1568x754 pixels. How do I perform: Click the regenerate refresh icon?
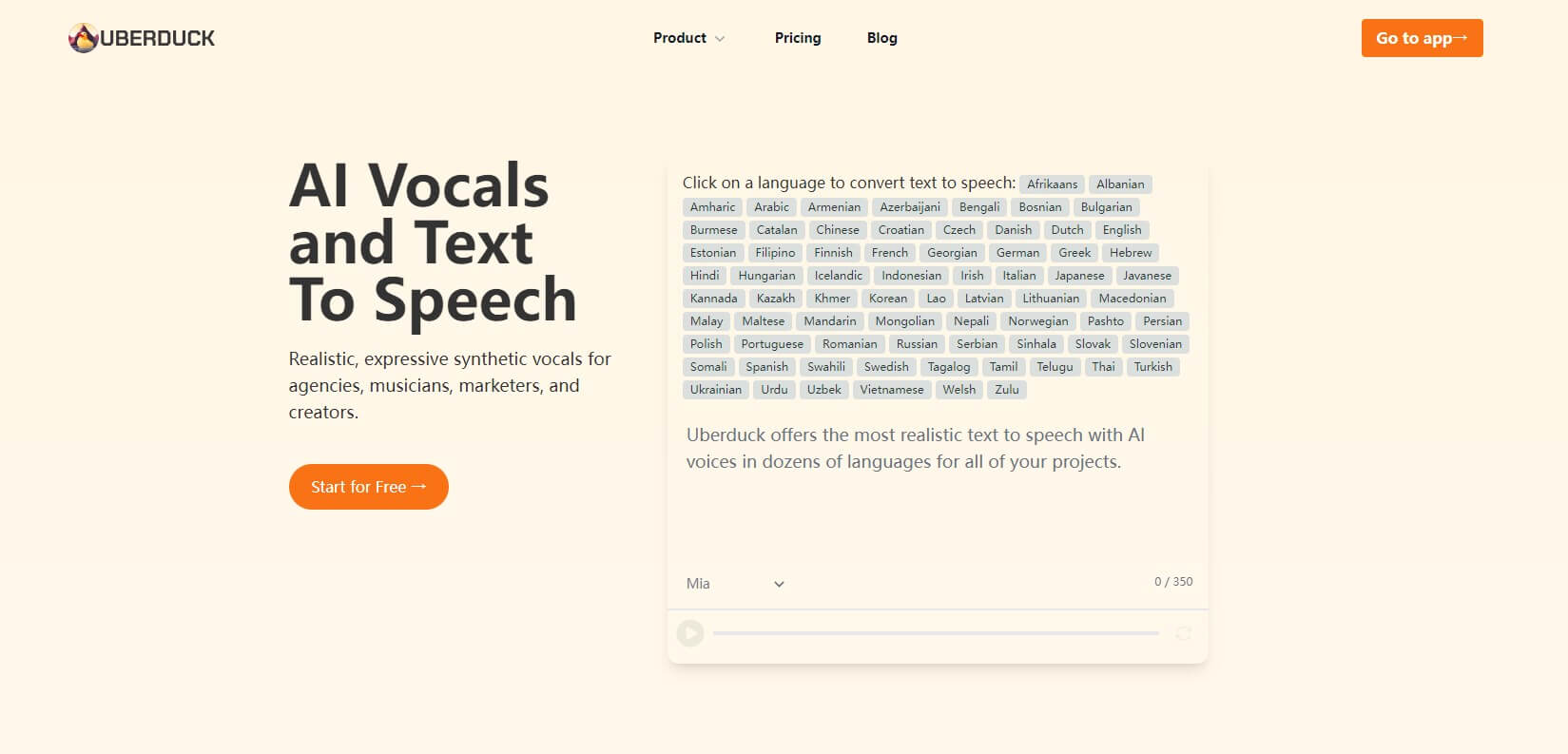pyautogui.click(x=1184, y=633)
